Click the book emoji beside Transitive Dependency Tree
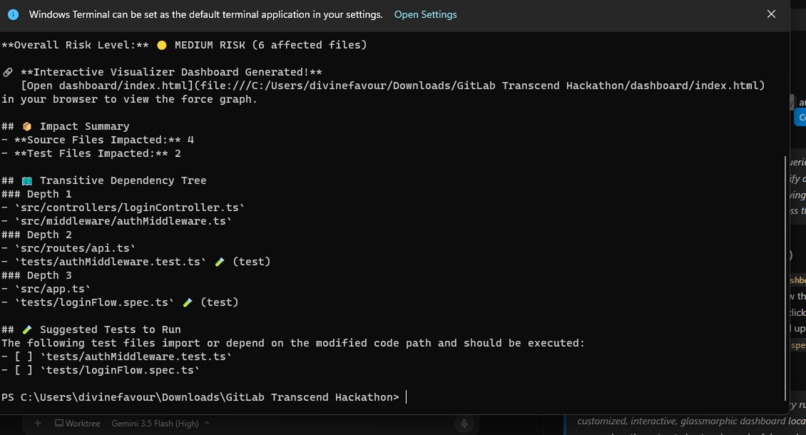 [27, 180]
